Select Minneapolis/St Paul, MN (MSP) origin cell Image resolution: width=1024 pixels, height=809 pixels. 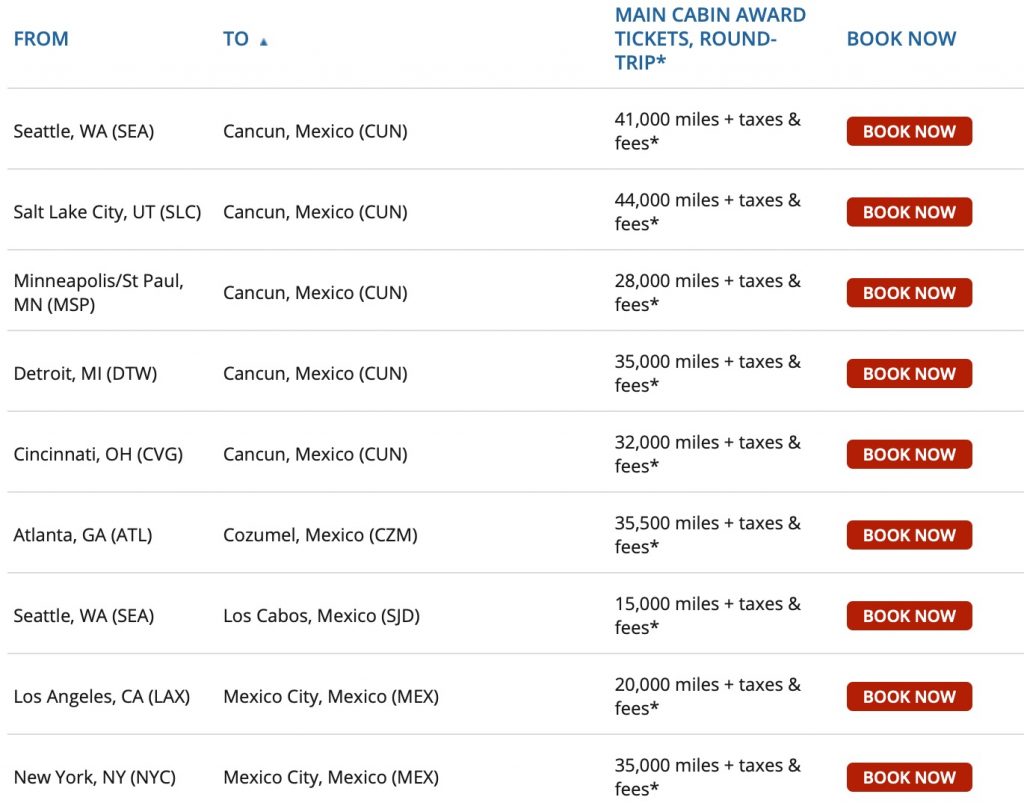[98, 293]
